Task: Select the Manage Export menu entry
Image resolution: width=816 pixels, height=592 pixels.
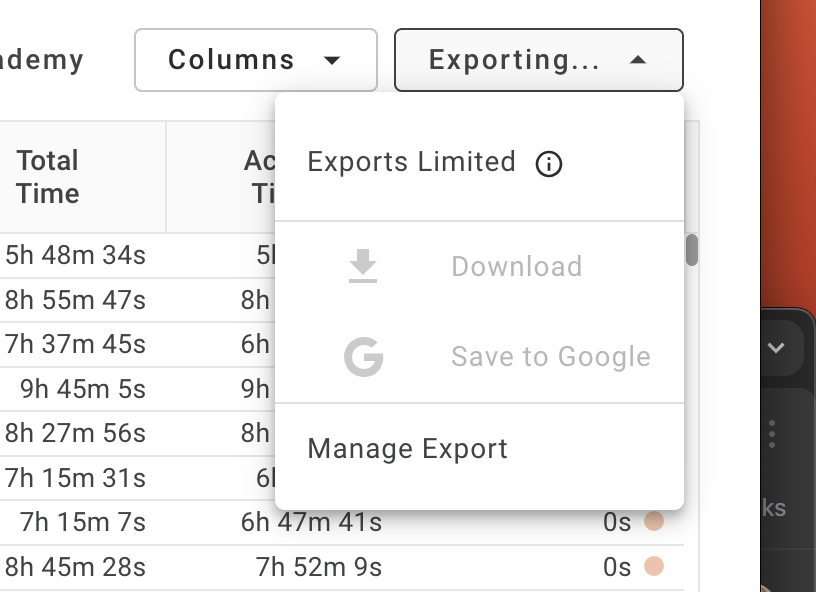Action: (x=407, y=448)
